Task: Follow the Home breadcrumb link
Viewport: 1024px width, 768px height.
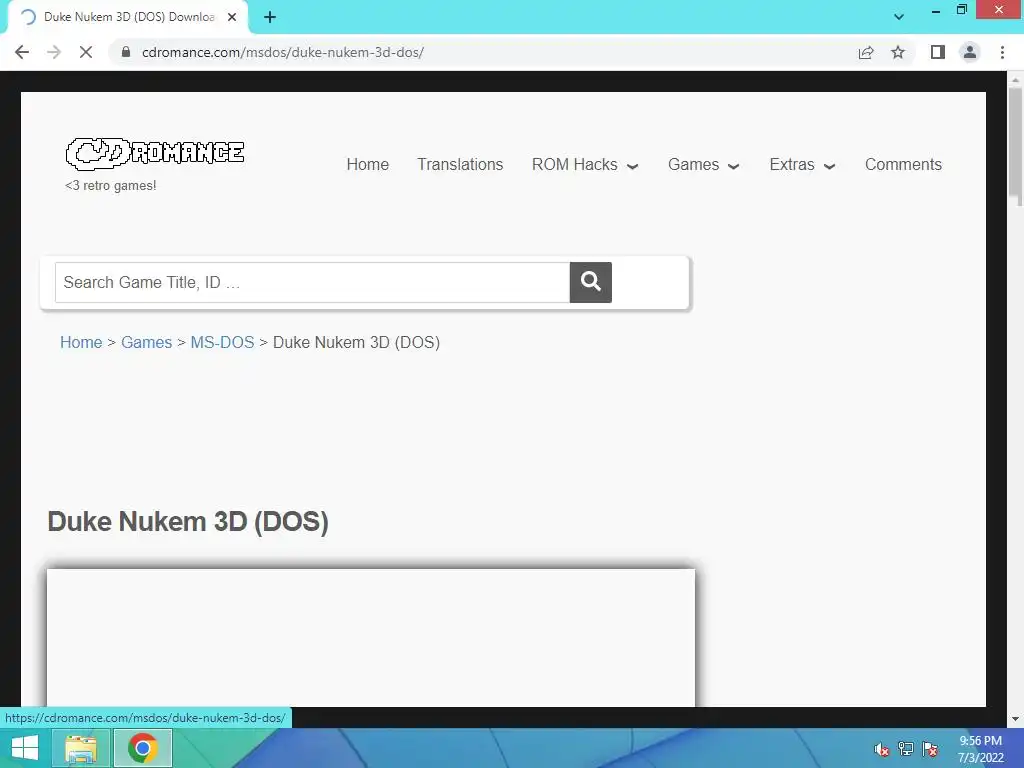Action: [81, 342]
